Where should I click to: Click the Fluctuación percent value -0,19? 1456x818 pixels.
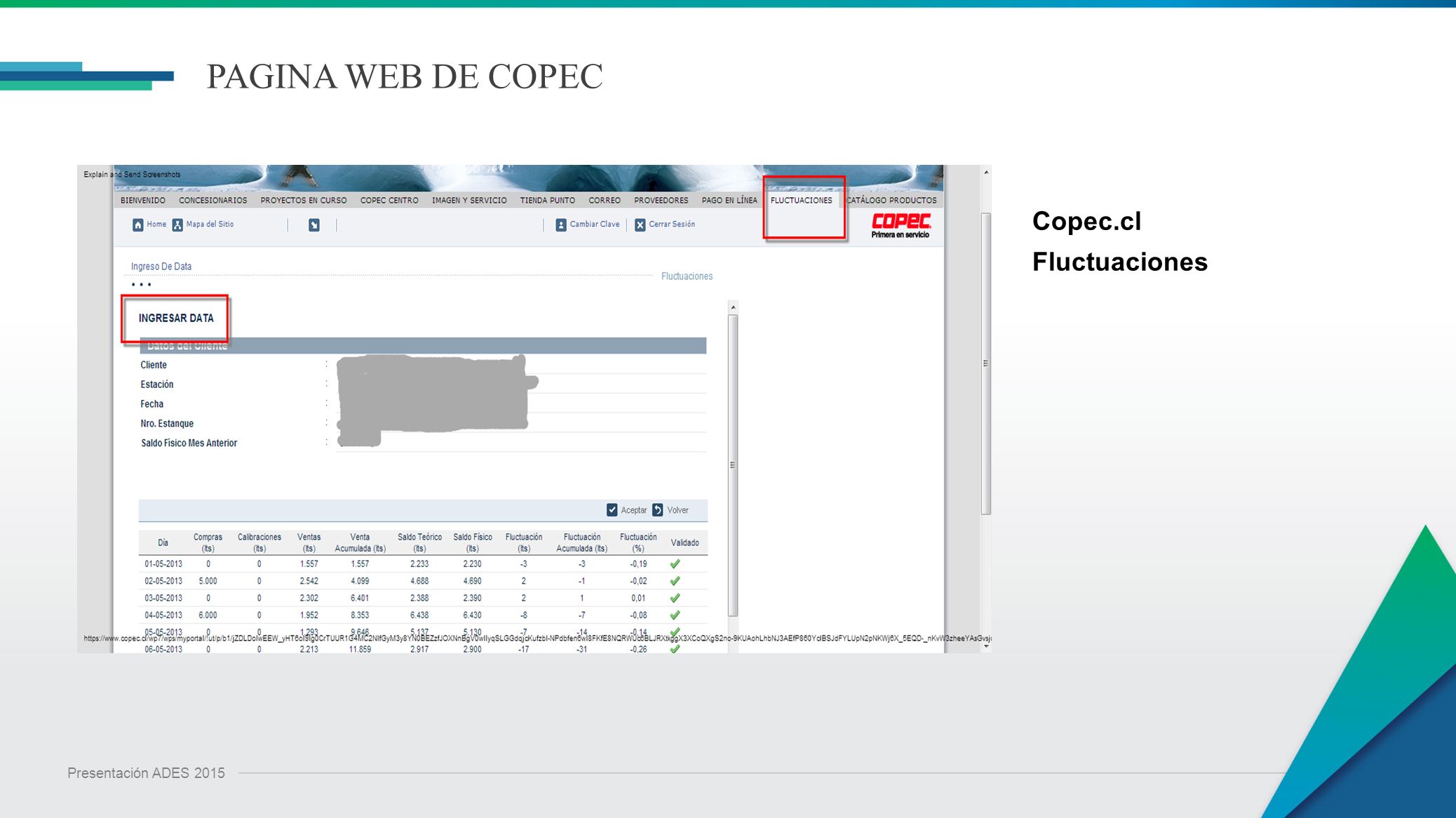pos(638,564)
